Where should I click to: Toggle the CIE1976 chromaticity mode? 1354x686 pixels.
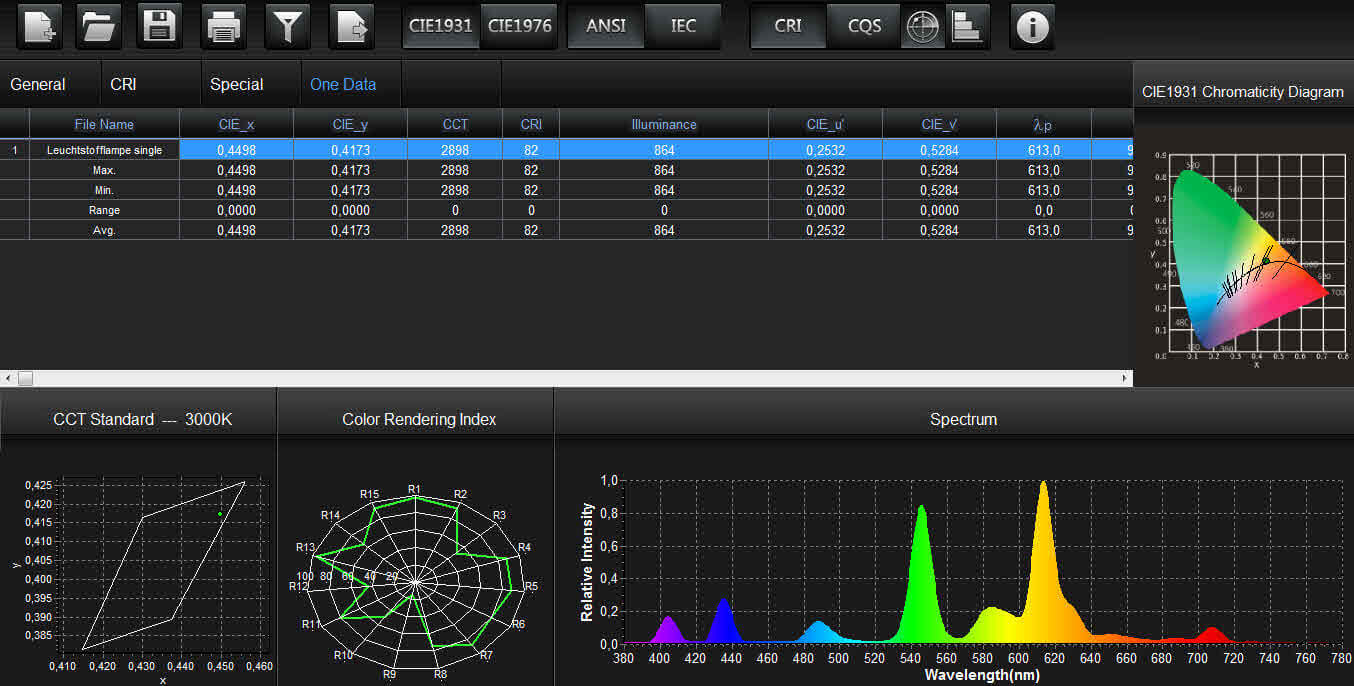(519, 27)
